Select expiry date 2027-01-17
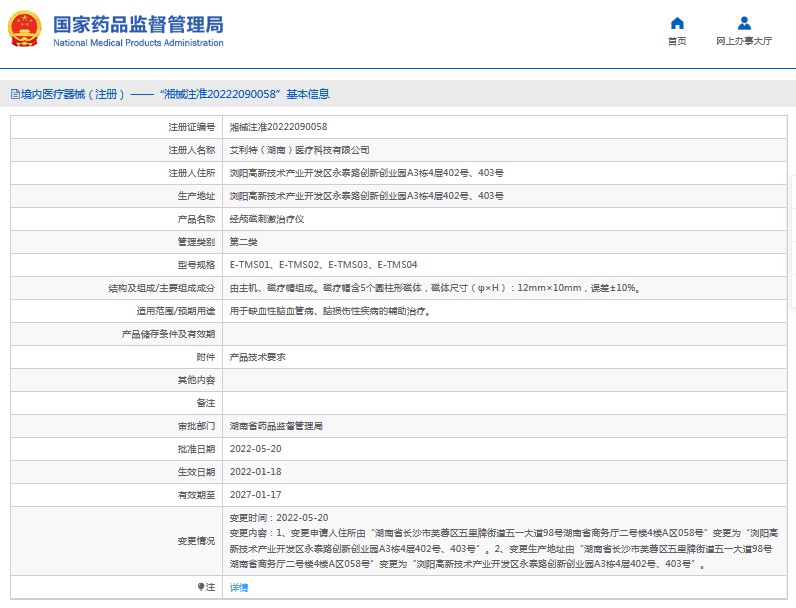Viewport: 796px width, 608px height. click(x=255, y=495)
